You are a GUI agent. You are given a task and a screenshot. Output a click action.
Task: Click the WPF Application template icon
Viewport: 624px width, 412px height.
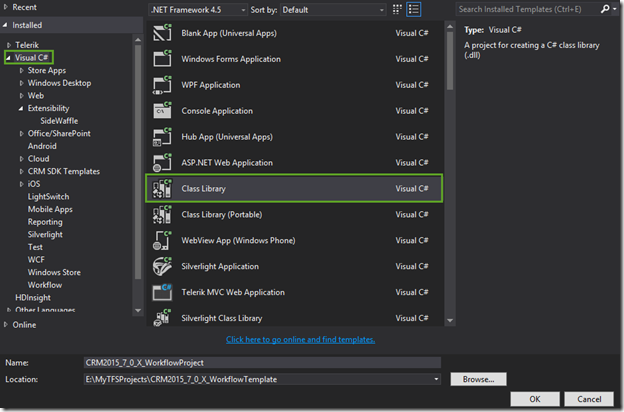point(162,84)
